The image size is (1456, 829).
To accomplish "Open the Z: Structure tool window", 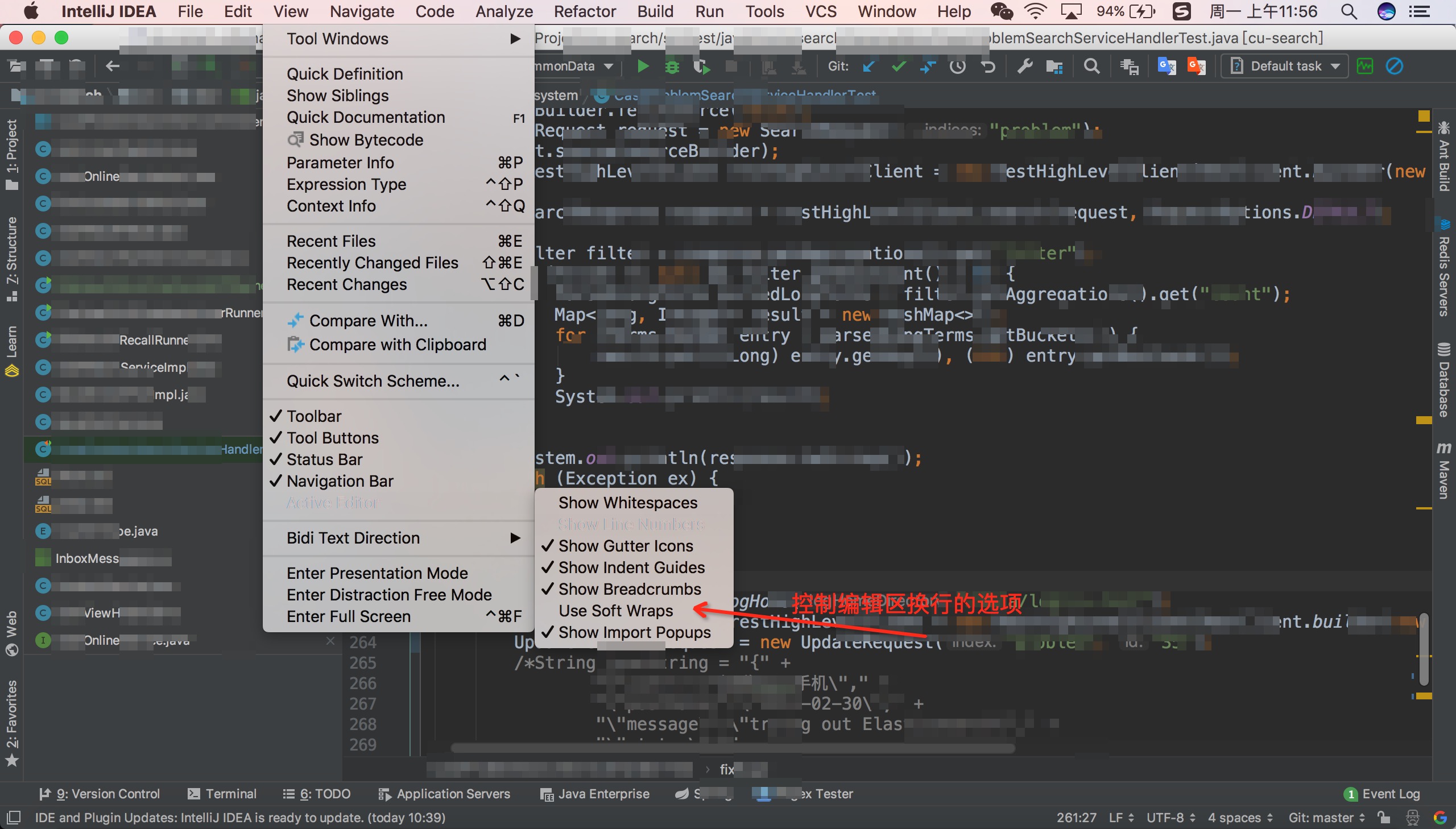I will (11, 259).
